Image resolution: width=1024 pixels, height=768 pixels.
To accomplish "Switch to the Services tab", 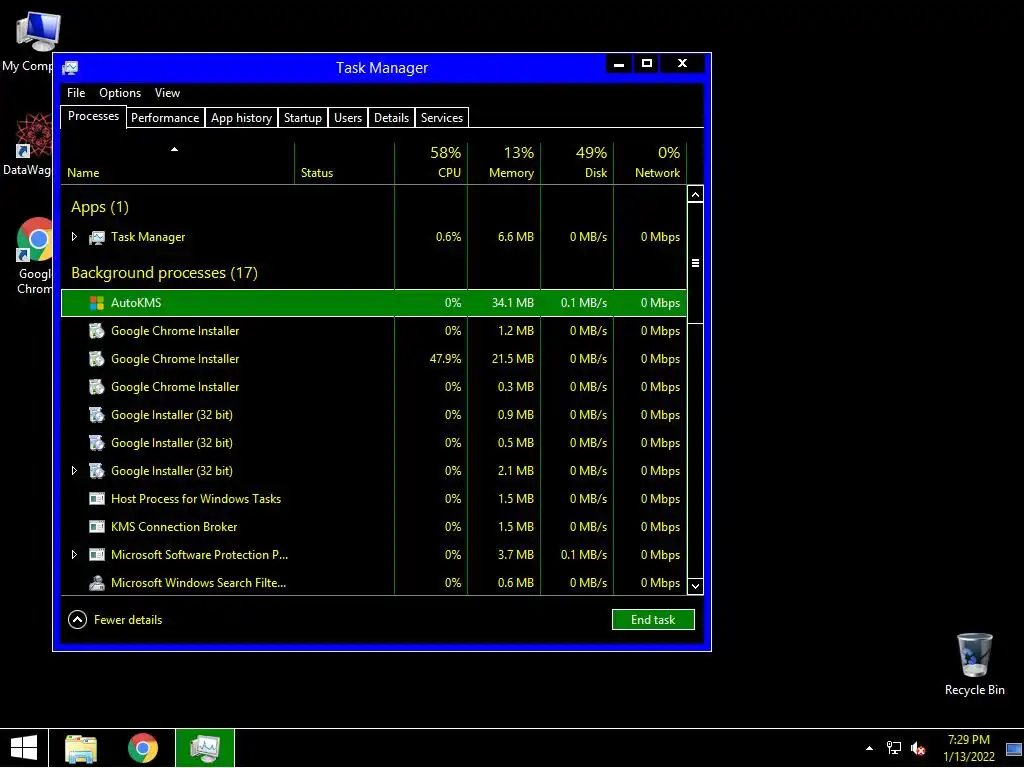I will pyautogui.click(x=442, y=118).
